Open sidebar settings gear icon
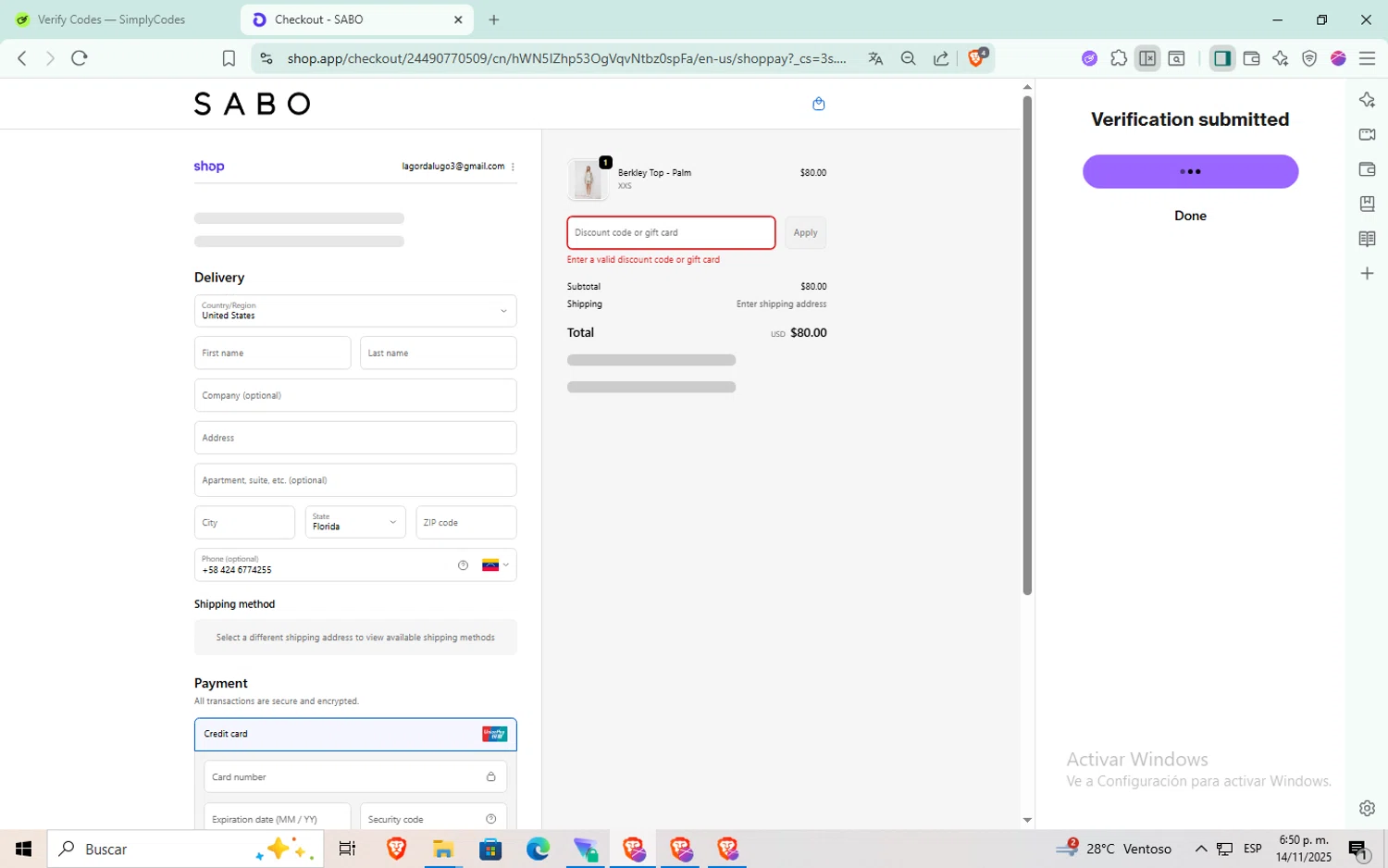The image size is (1388, 868). click(1367, 808)
